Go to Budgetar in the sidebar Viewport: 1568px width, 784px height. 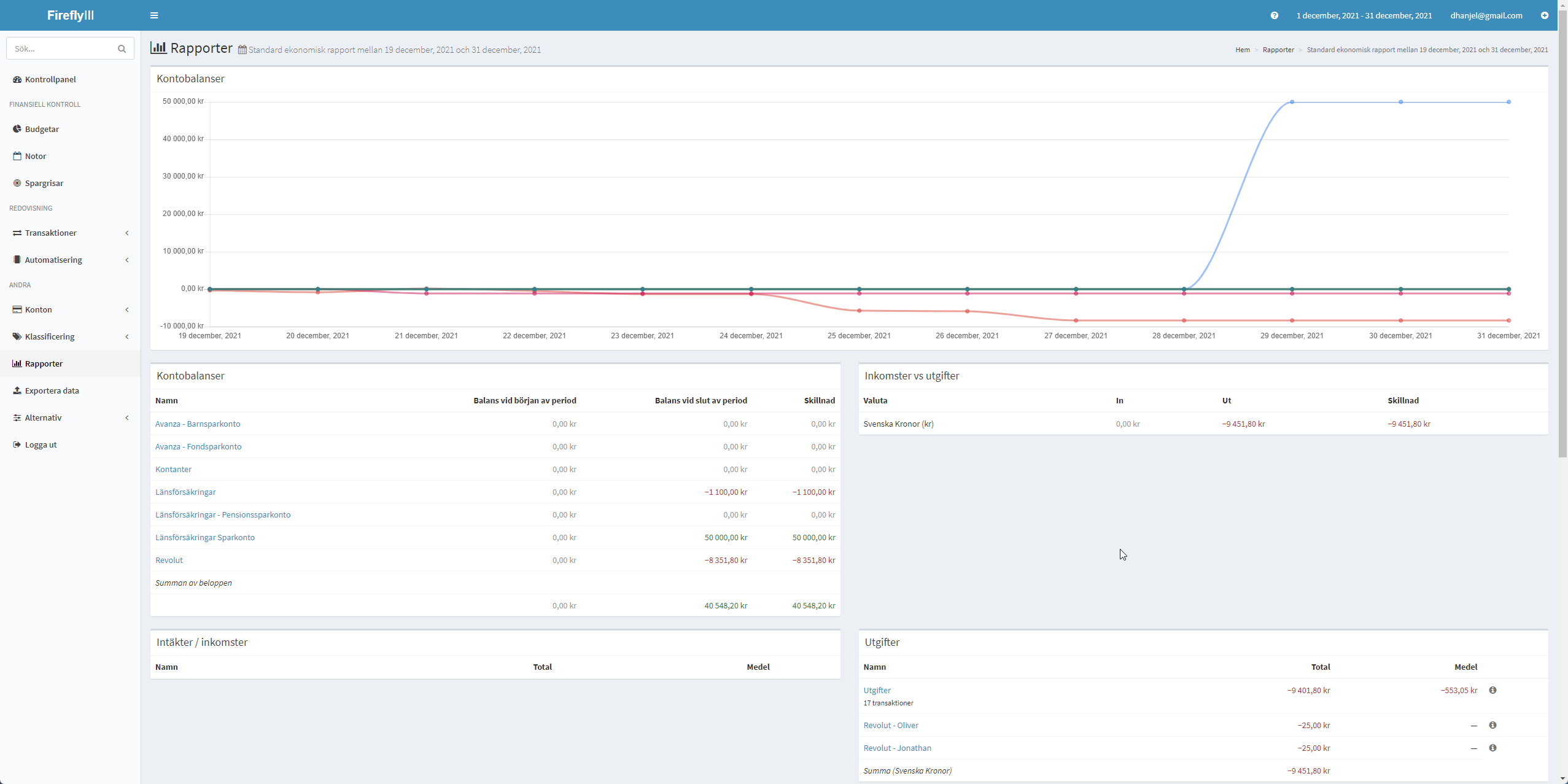click(x=42, y=129)
